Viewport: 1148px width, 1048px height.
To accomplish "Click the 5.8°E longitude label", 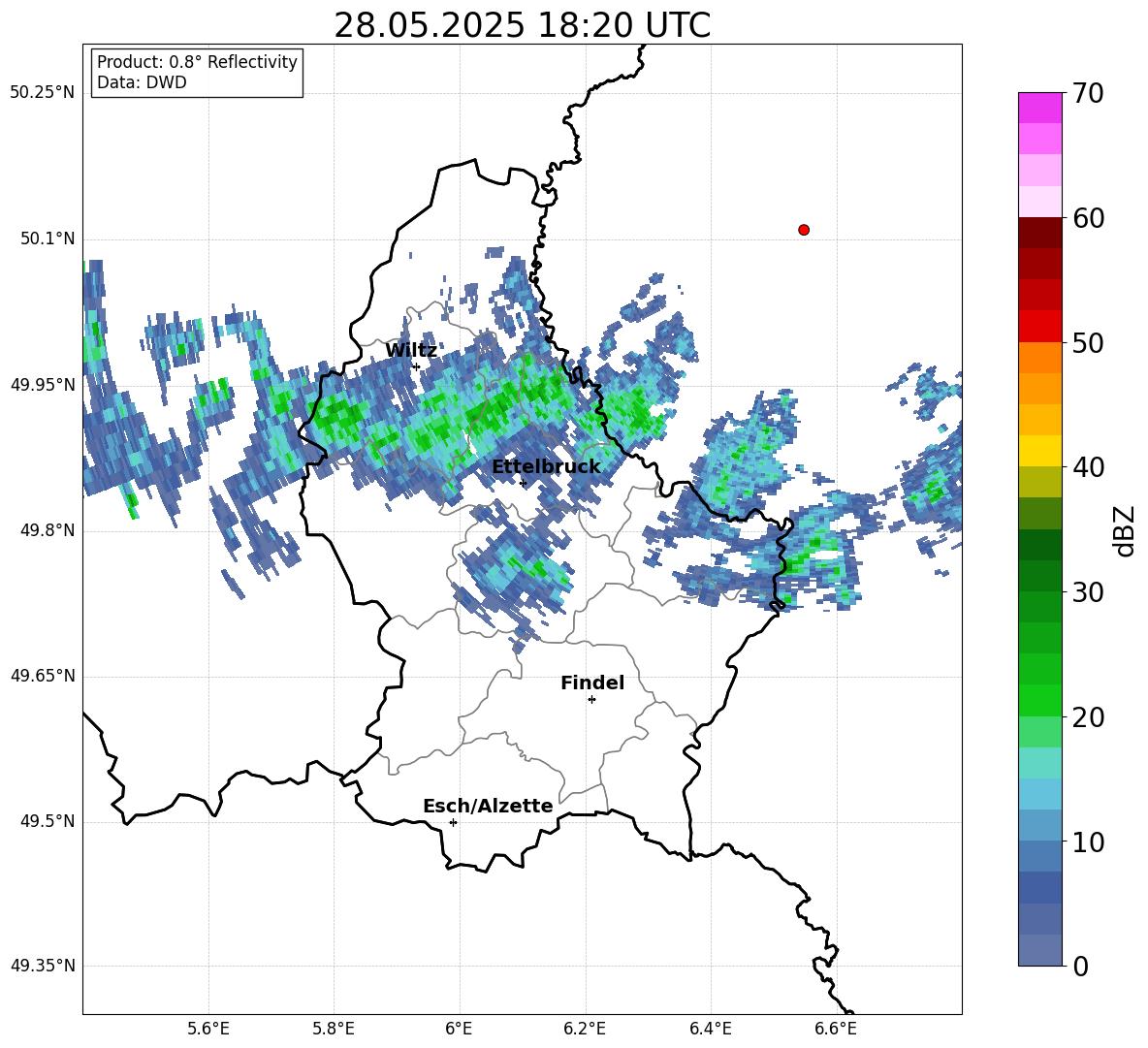I will (x=334, y=1029).
